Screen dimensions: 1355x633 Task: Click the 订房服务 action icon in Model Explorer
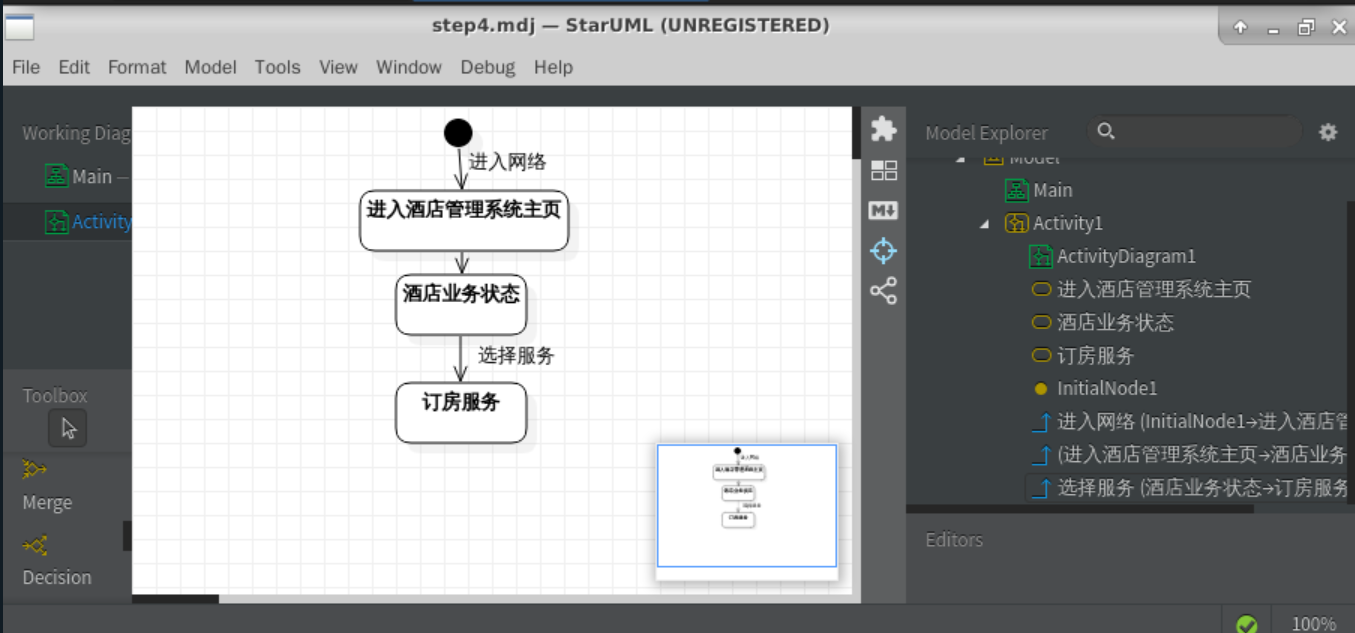coord(1041,355)
